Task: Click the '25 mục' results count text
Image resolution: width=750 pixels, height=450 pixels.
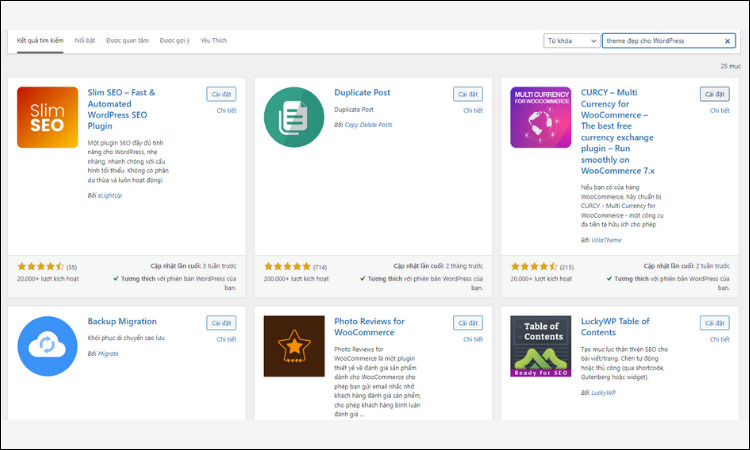Action: [730, 66]
